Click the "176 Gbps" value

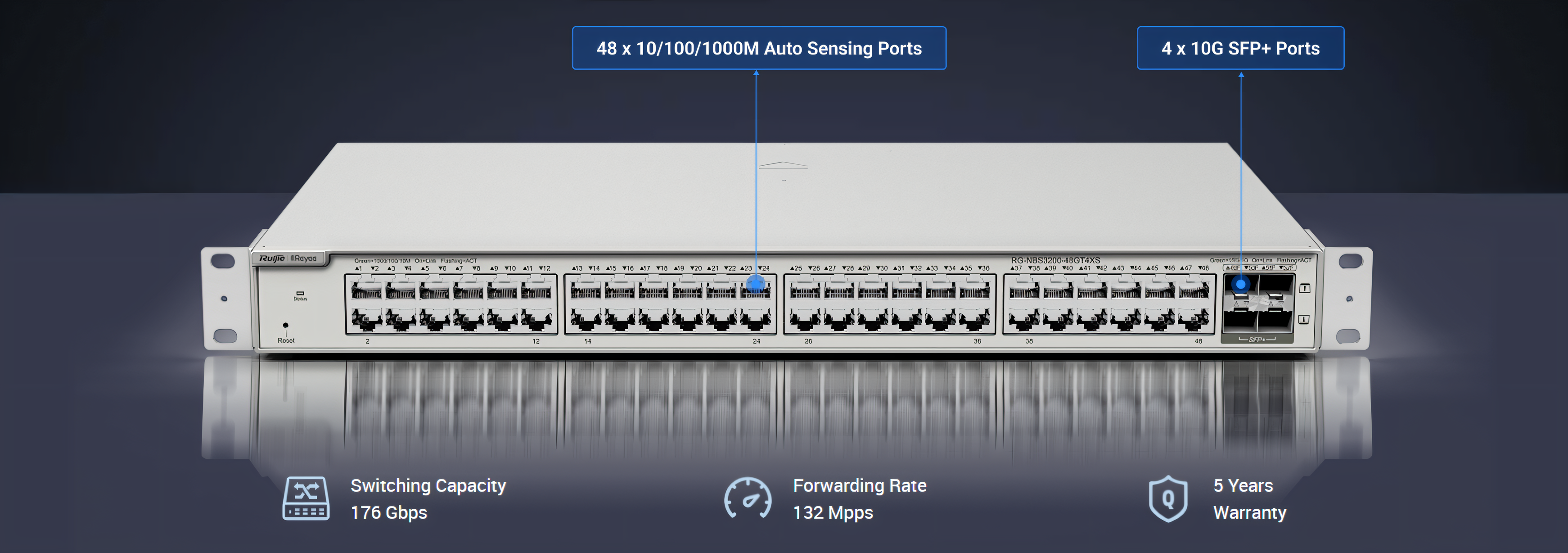(x=388, y=512)
